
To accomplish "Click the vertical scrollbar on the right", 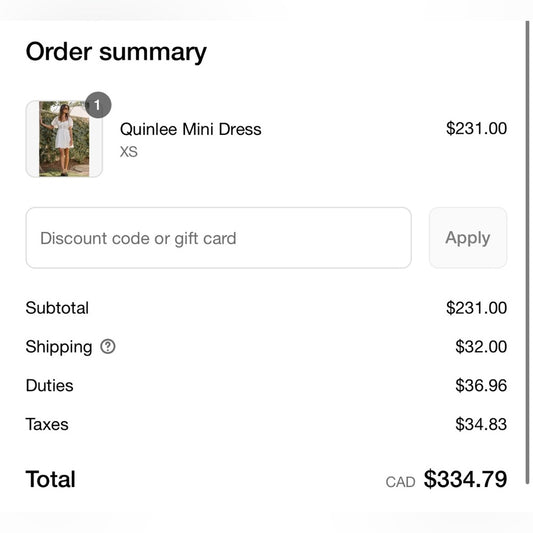I will pos(527,252).
